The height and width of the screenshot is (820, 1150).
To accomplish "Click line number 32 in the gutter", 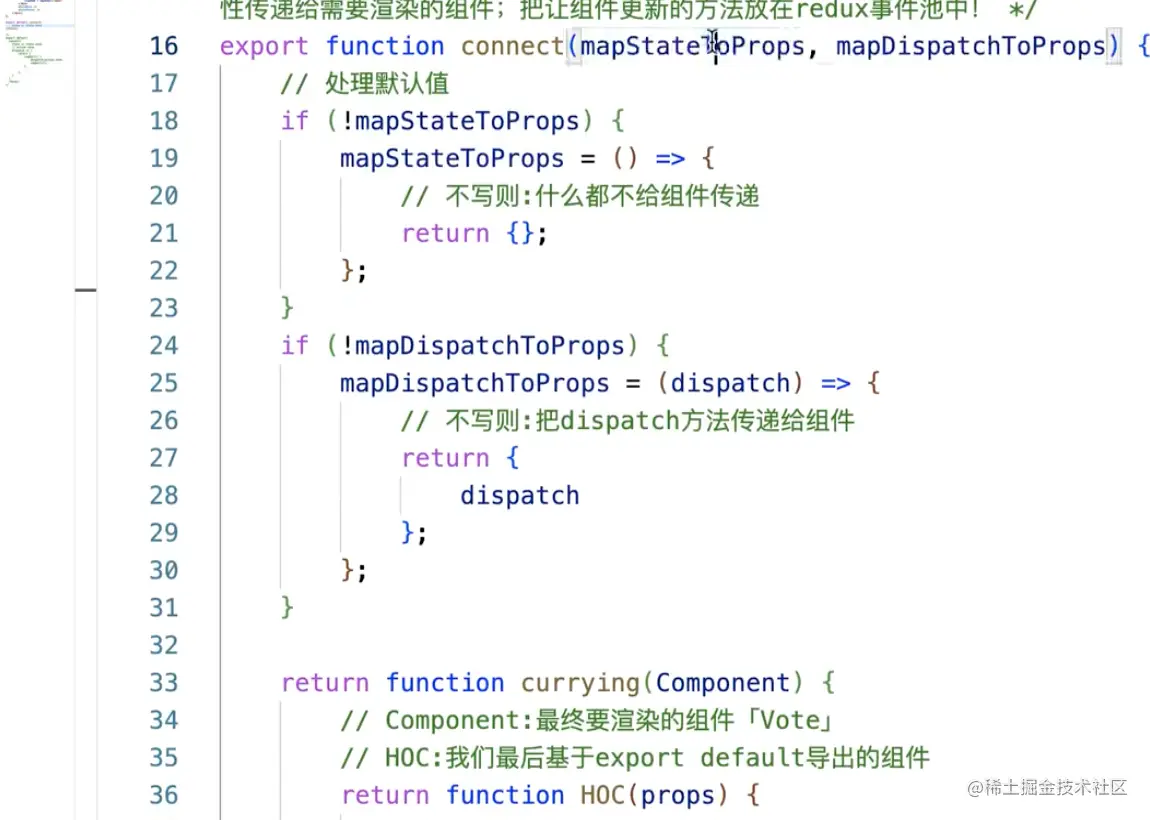I will tap(164, 645).
